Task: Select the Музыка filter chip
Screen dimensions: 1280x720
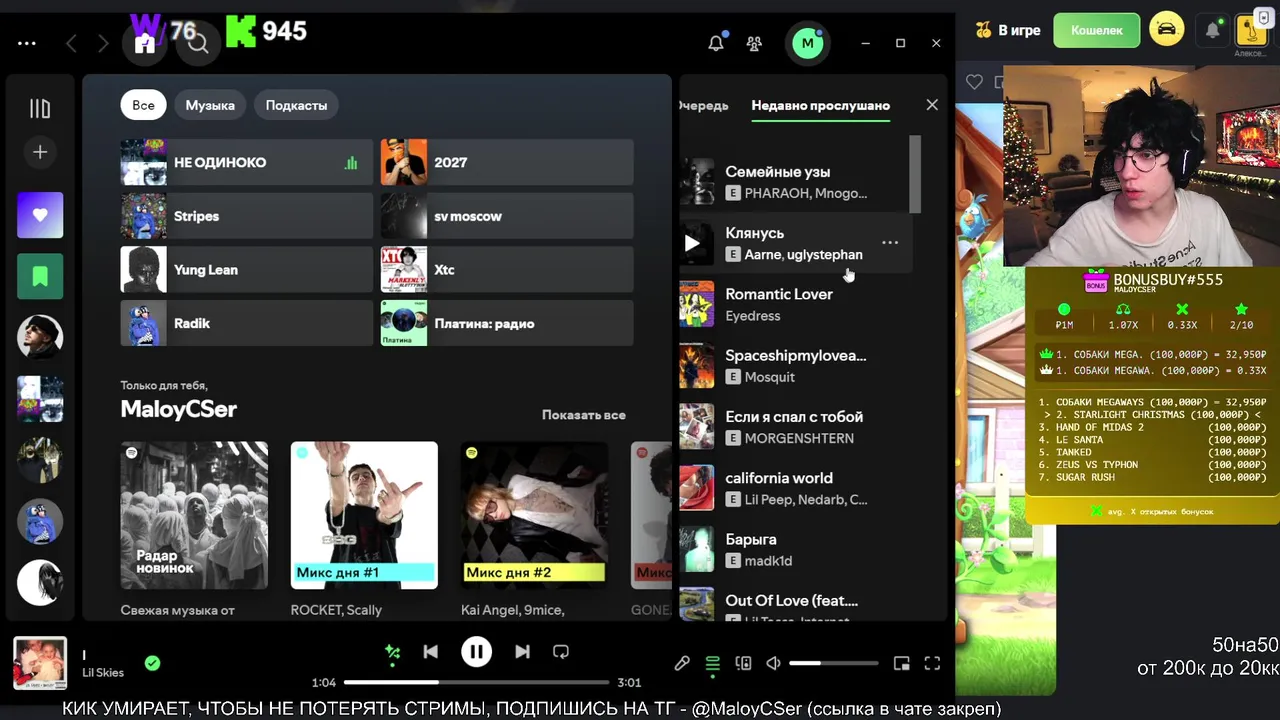Action: pyautogui.click(x=210, y=105)
